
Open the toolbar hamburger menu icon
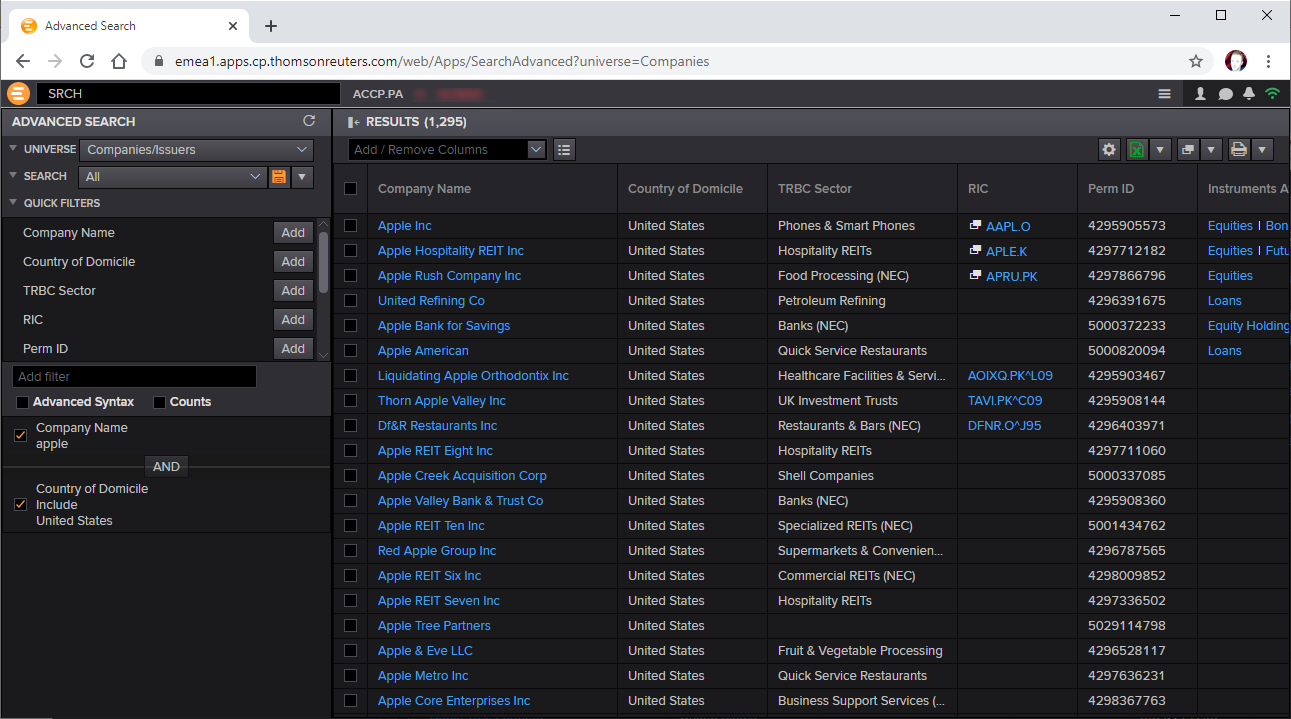1164,94
